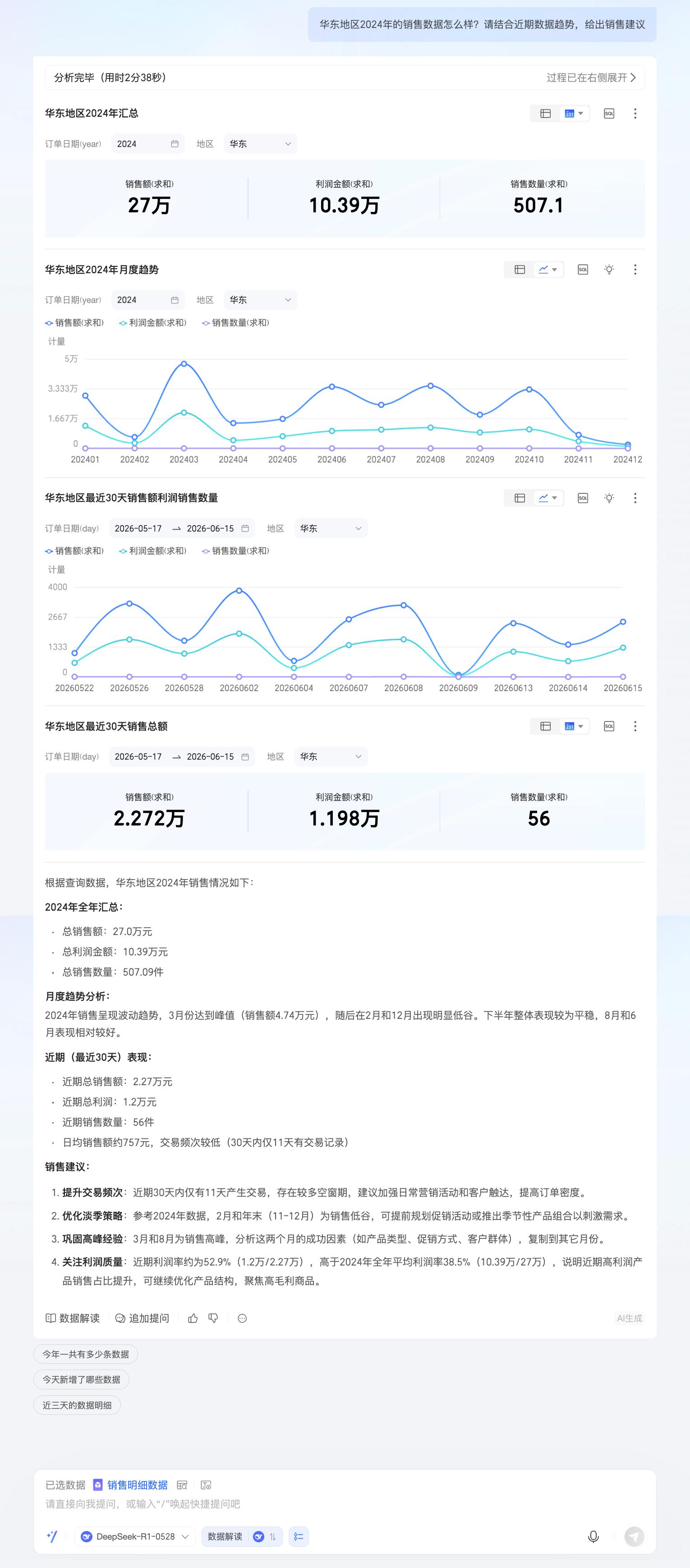The image size is (690, 1568).
Task: View SQL for 华东地区2024年月度趋势 chart
Action: 583,270
